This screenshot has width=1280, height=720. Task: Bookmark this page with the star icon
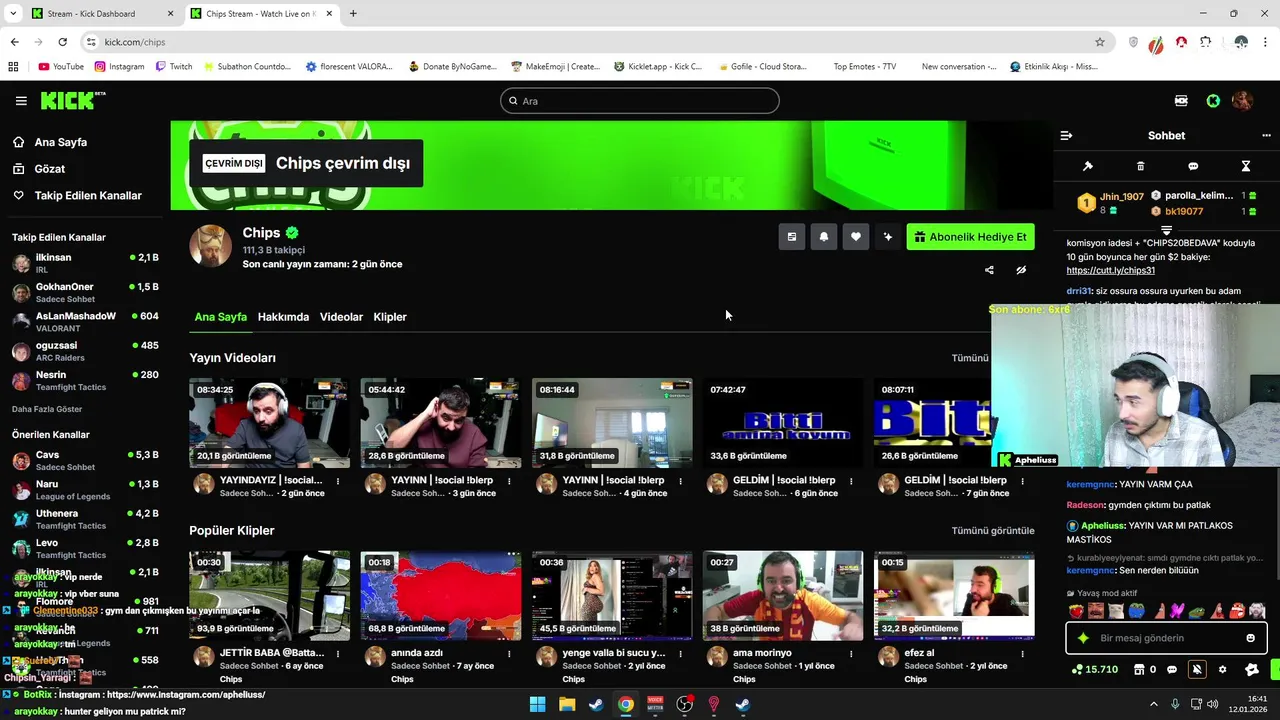point(1100,42)
